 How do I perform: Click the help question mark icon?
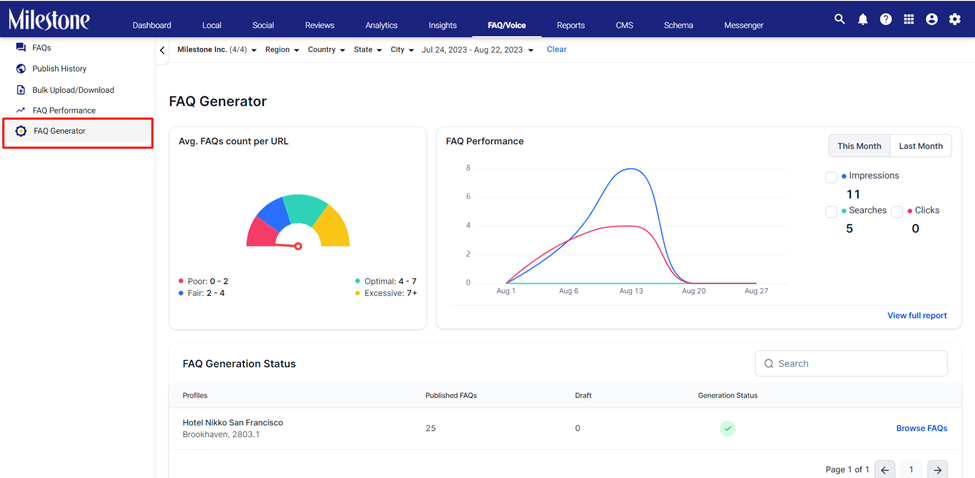(x=885, y=19)
